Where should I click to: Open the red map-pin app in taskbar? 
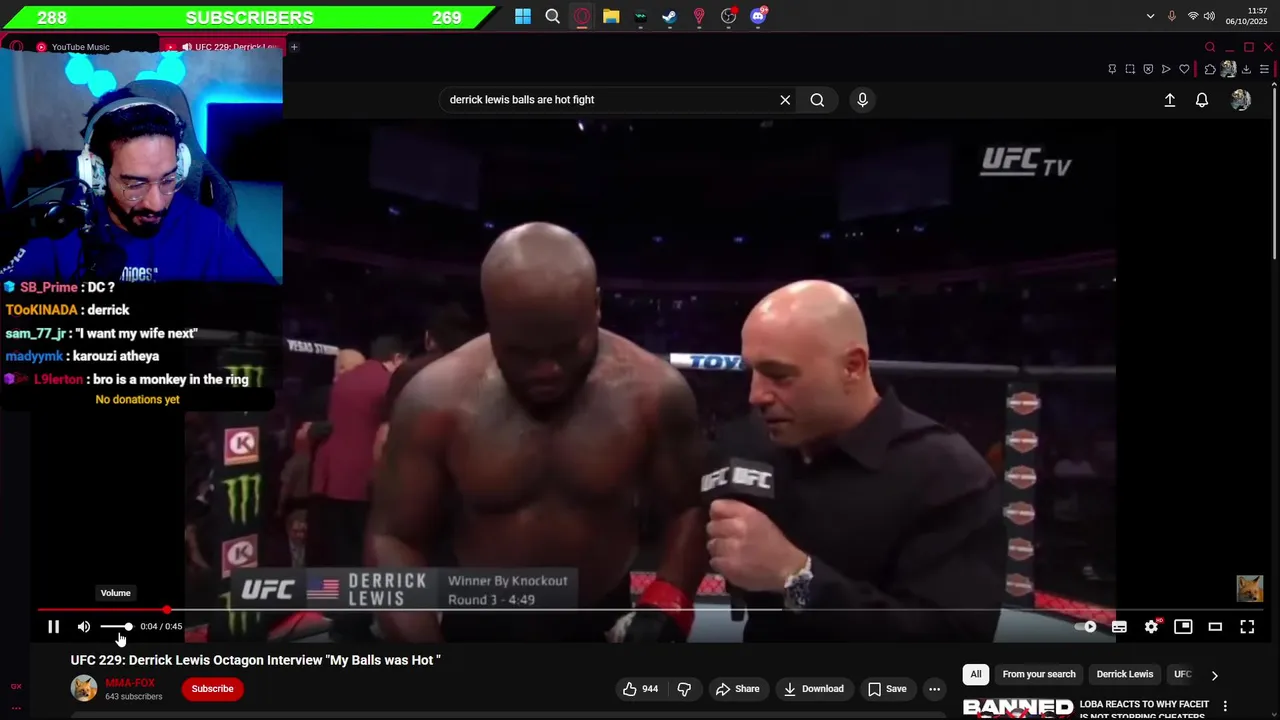(x=699, y=16)
